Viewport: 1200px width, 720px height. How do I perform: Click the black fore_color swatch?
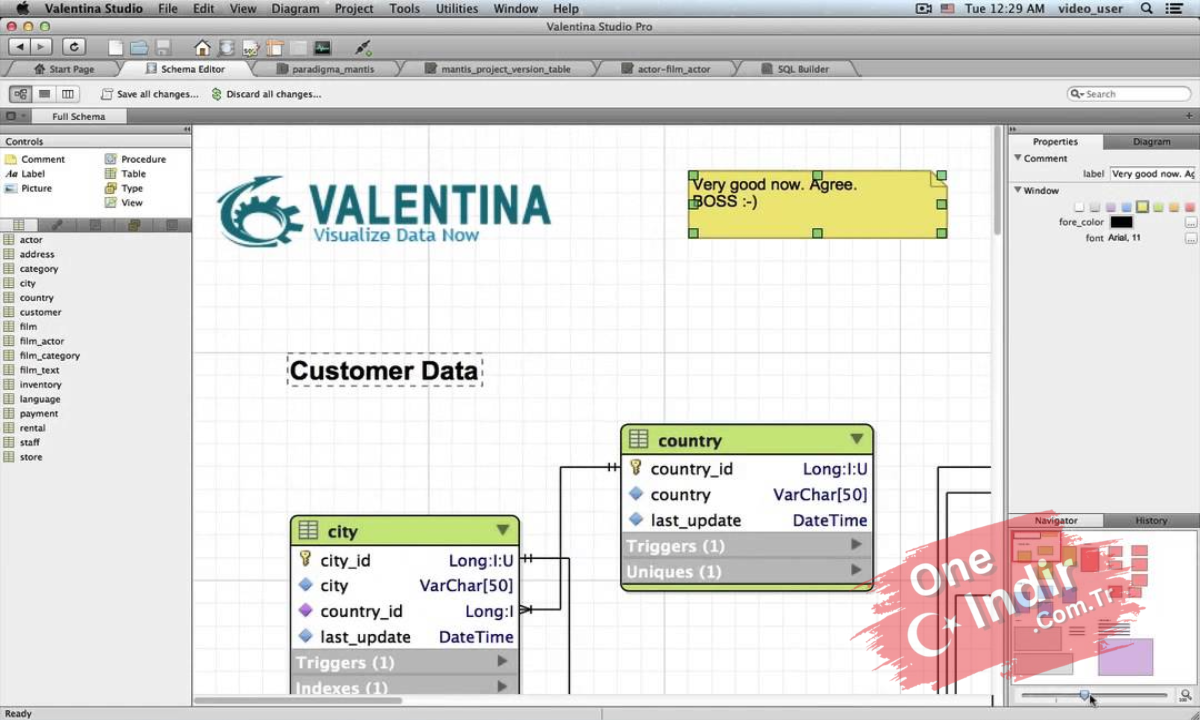(1121, 222)
